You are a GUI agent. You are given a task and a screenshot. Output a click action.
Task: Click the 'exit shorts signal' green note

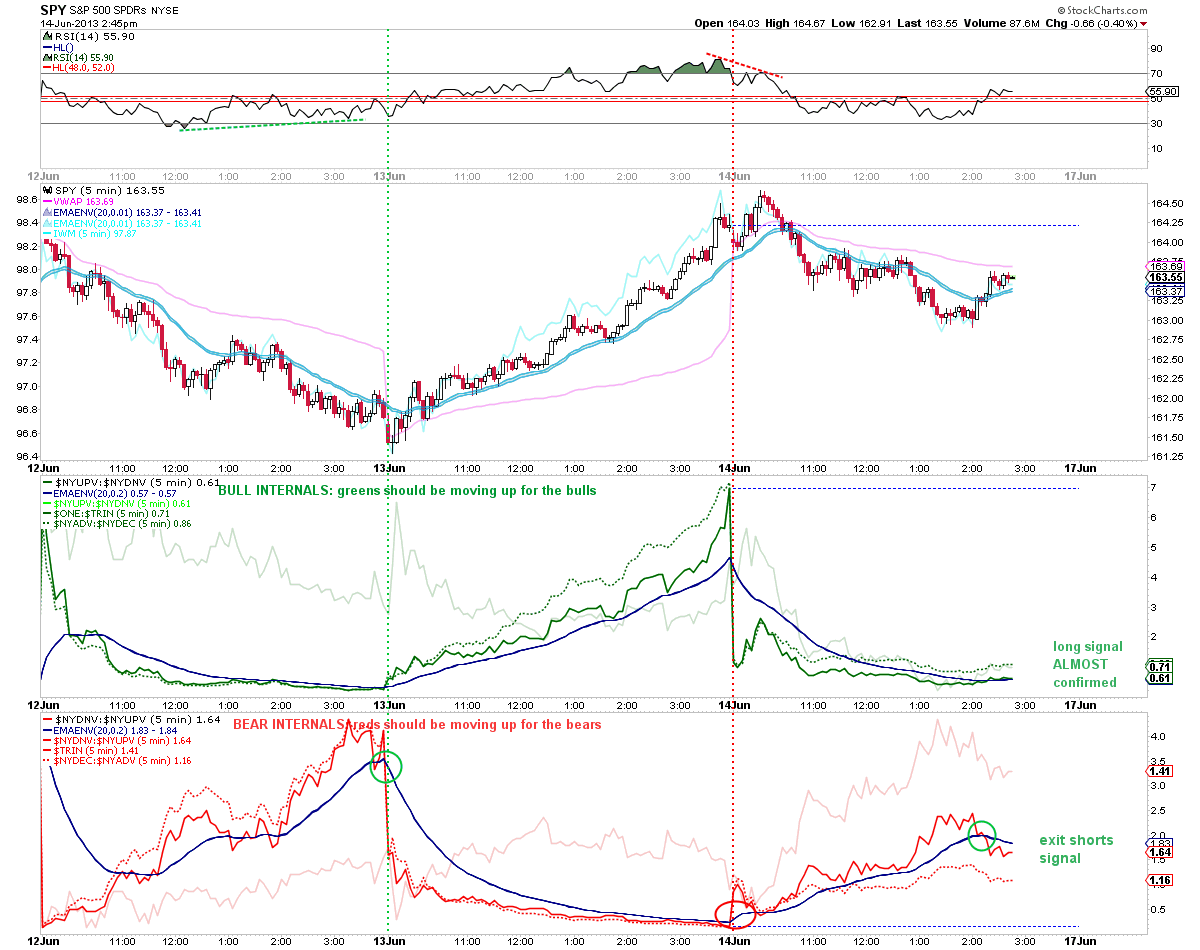point(1076,849)
